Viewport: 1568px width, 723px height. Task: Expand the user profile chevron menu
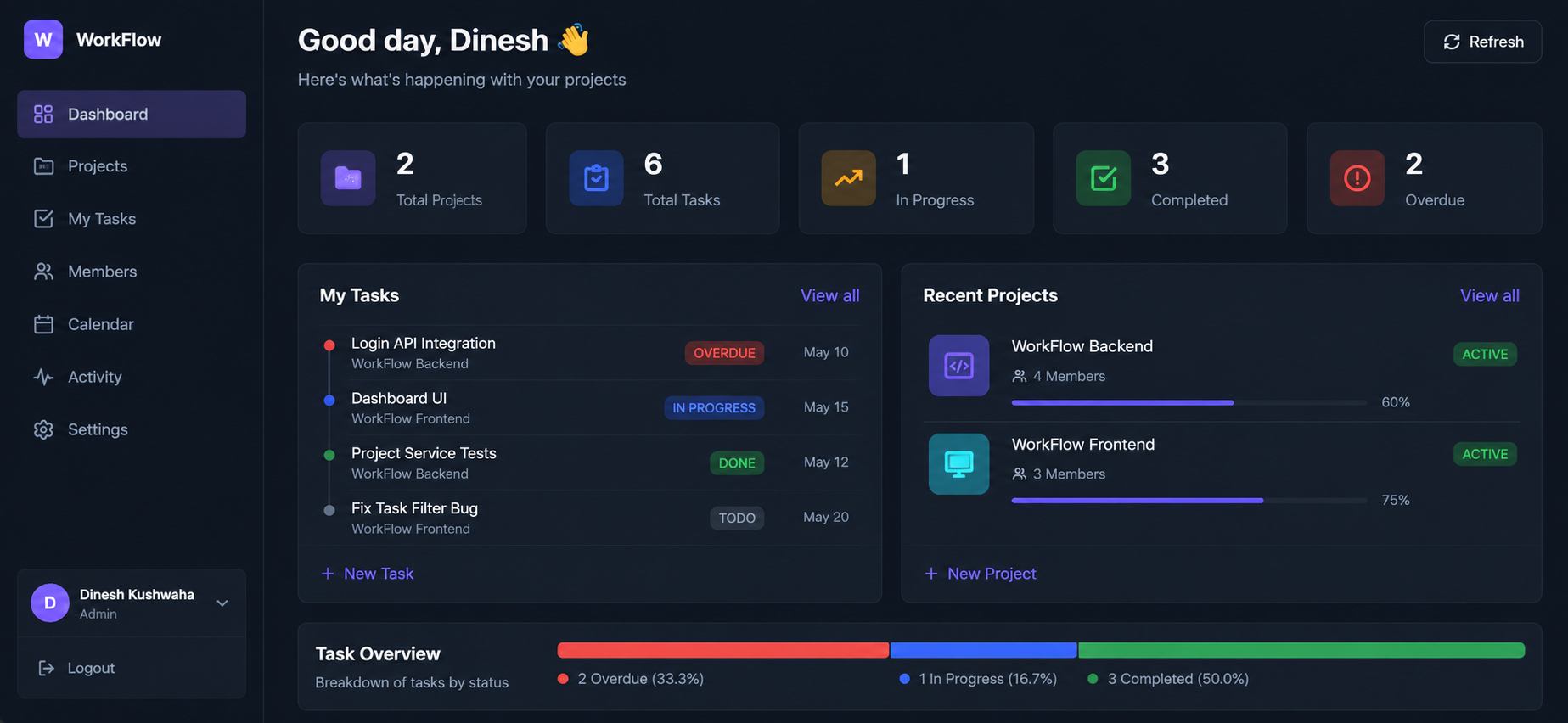coord(222,603)
